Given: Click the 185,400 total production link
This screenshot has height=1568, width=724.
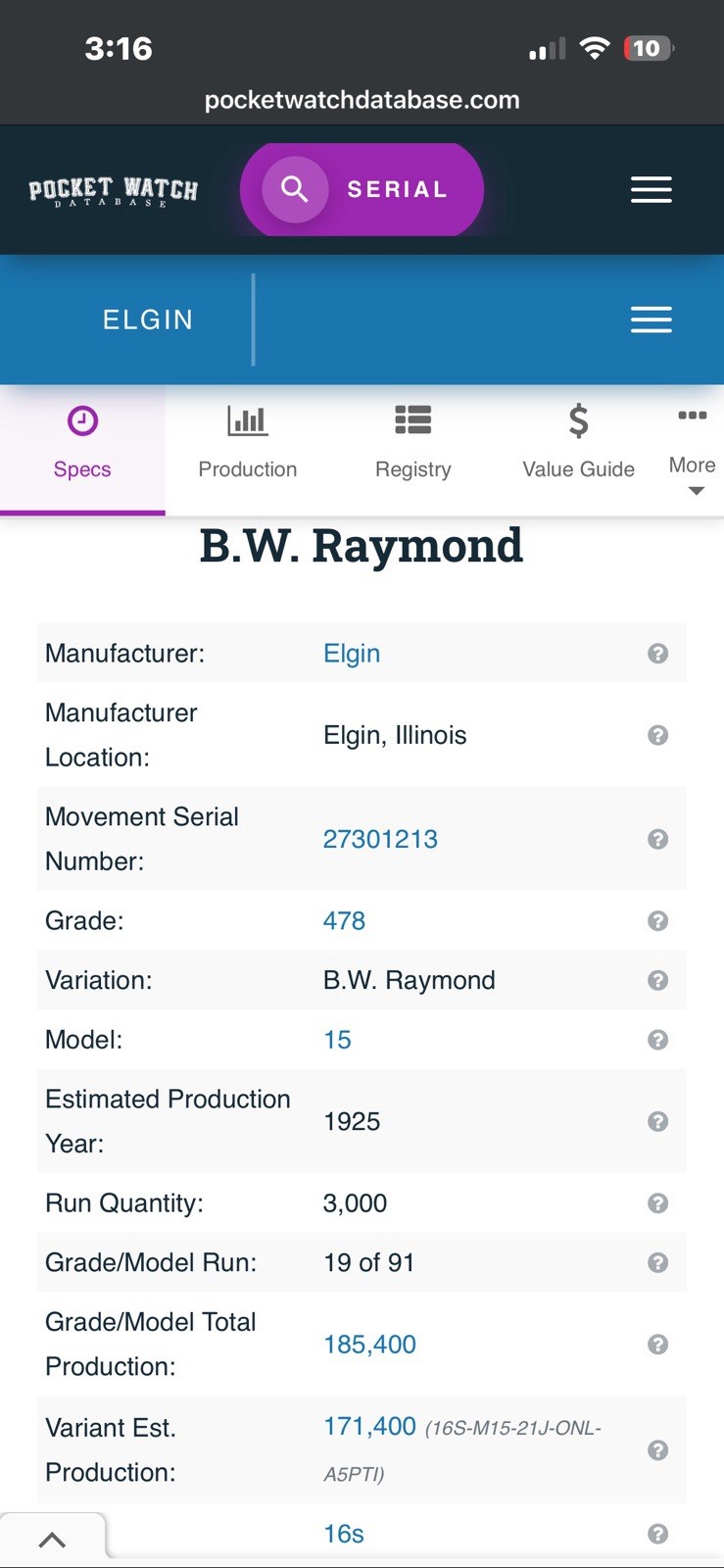Looking at the screenshot, I should [x=369, y=1345].
